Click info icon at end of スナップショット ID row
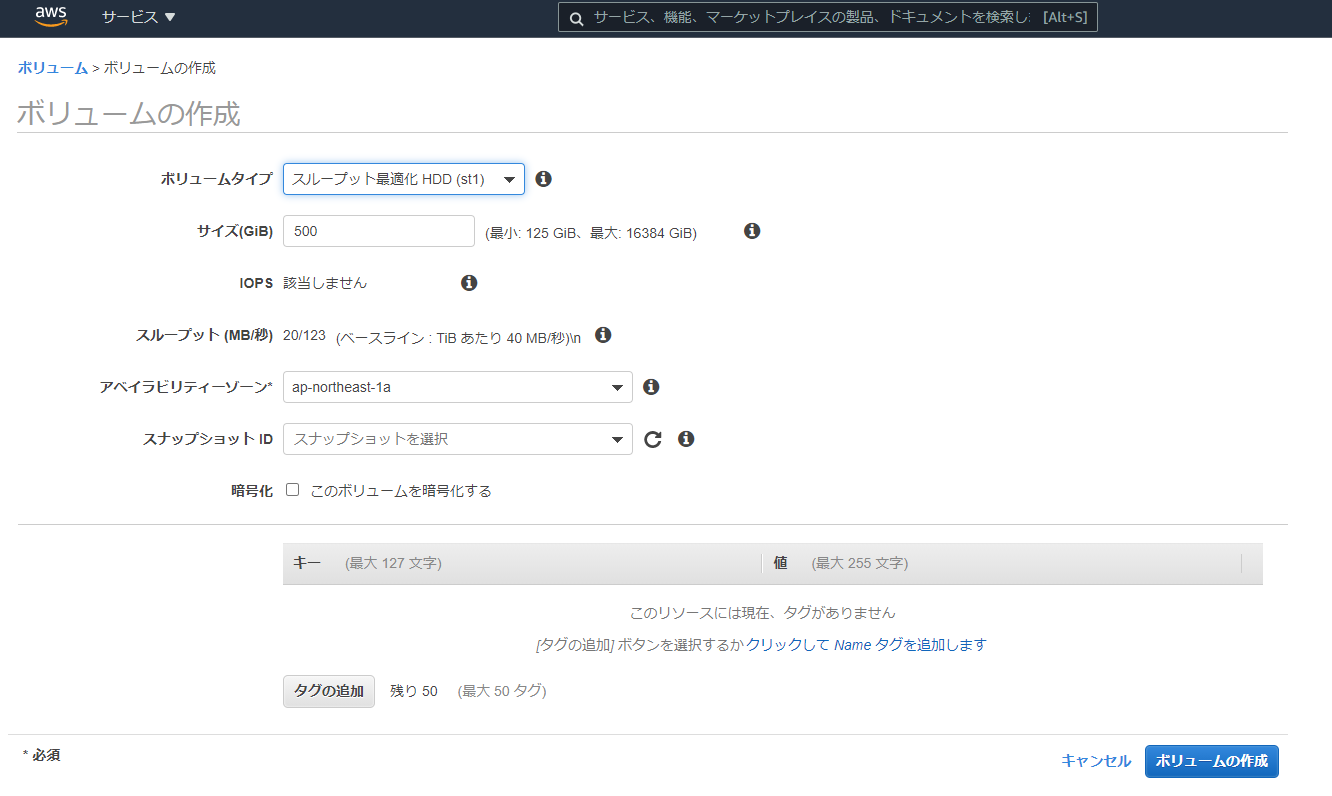This screenshot has height=796, width=1332. 686,439
